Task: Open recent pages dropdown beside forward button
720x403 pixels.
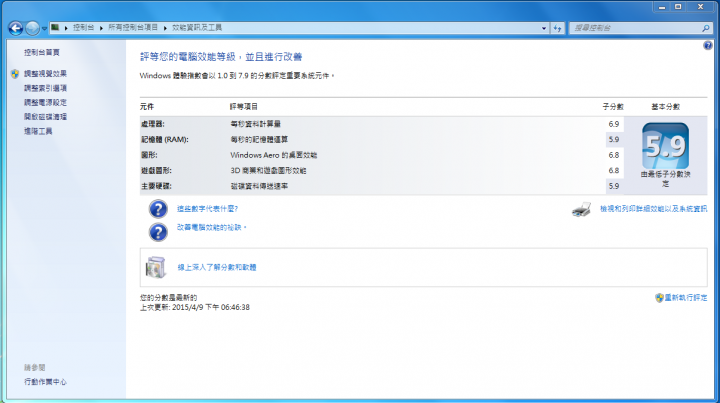Action: [45, 28]
